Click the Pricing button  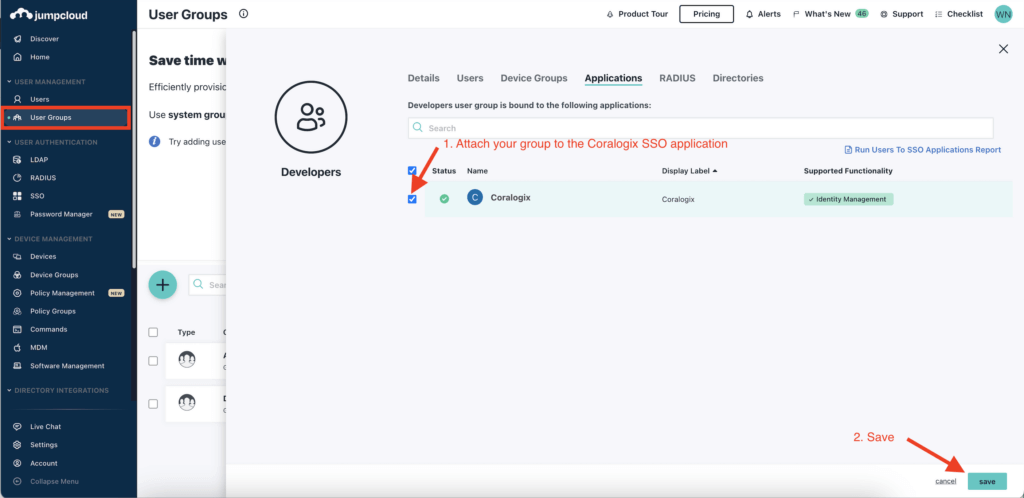[706, 14]
